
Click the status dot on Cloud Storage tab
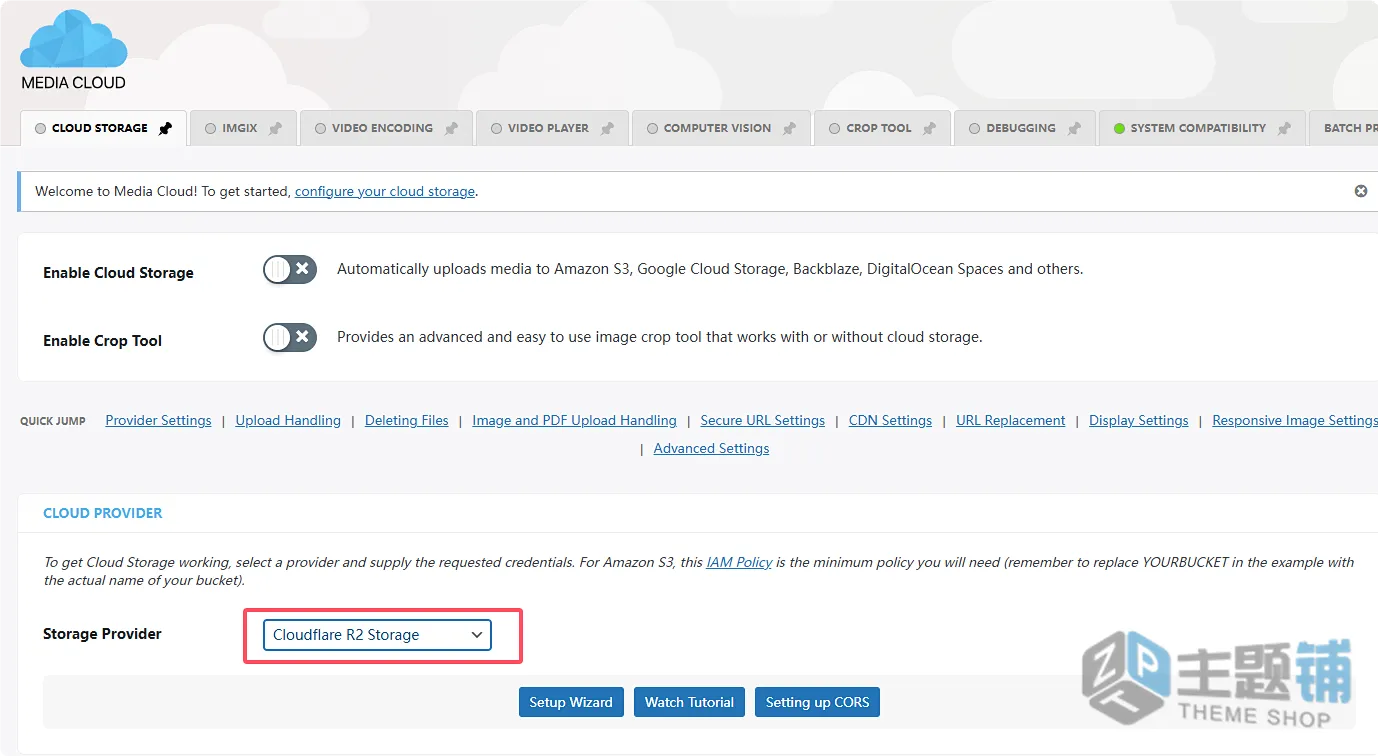41,129
